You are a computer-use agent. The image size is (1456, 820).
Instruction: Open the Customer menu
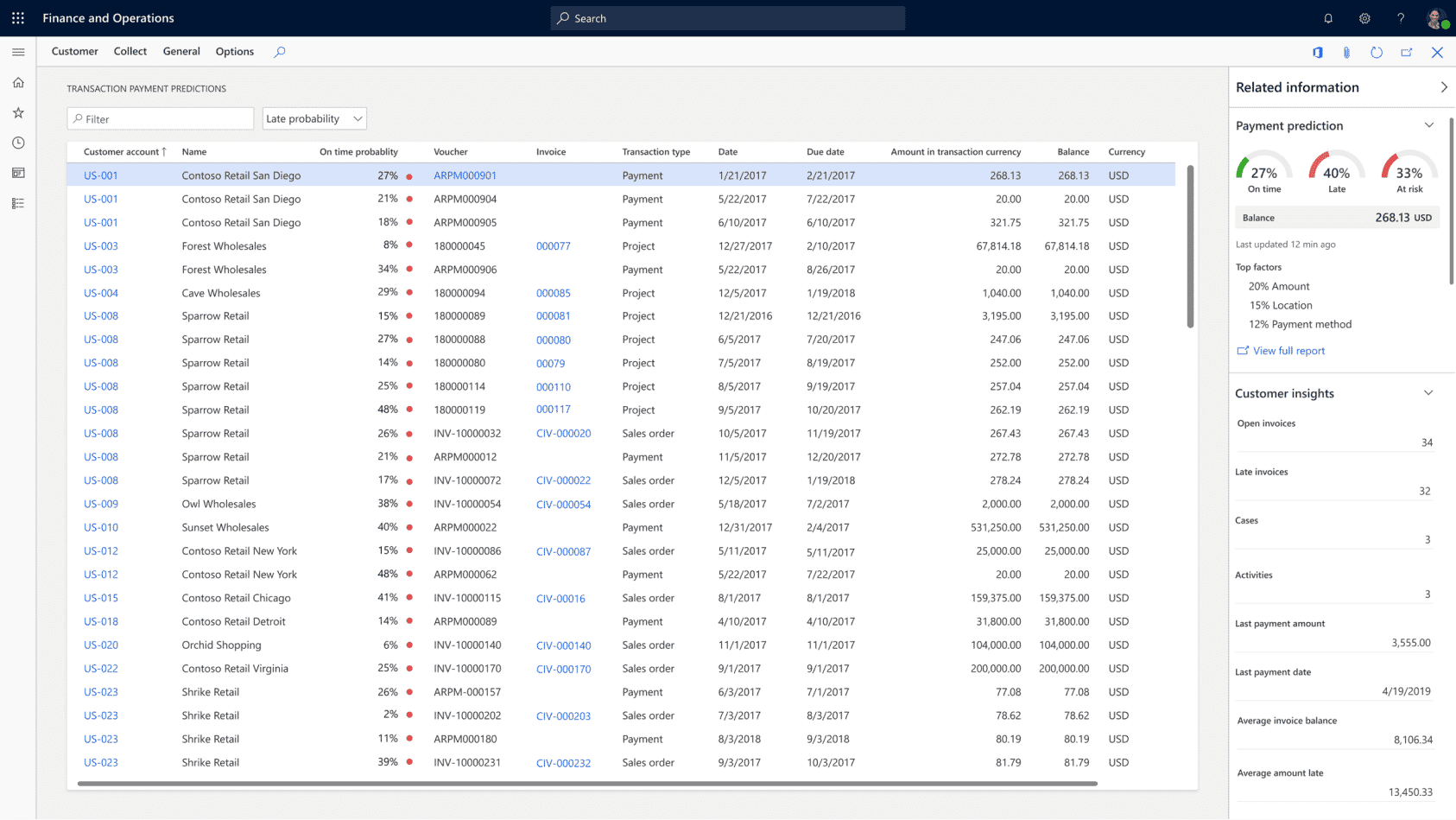pyautogui.click(x=75, y=52)
